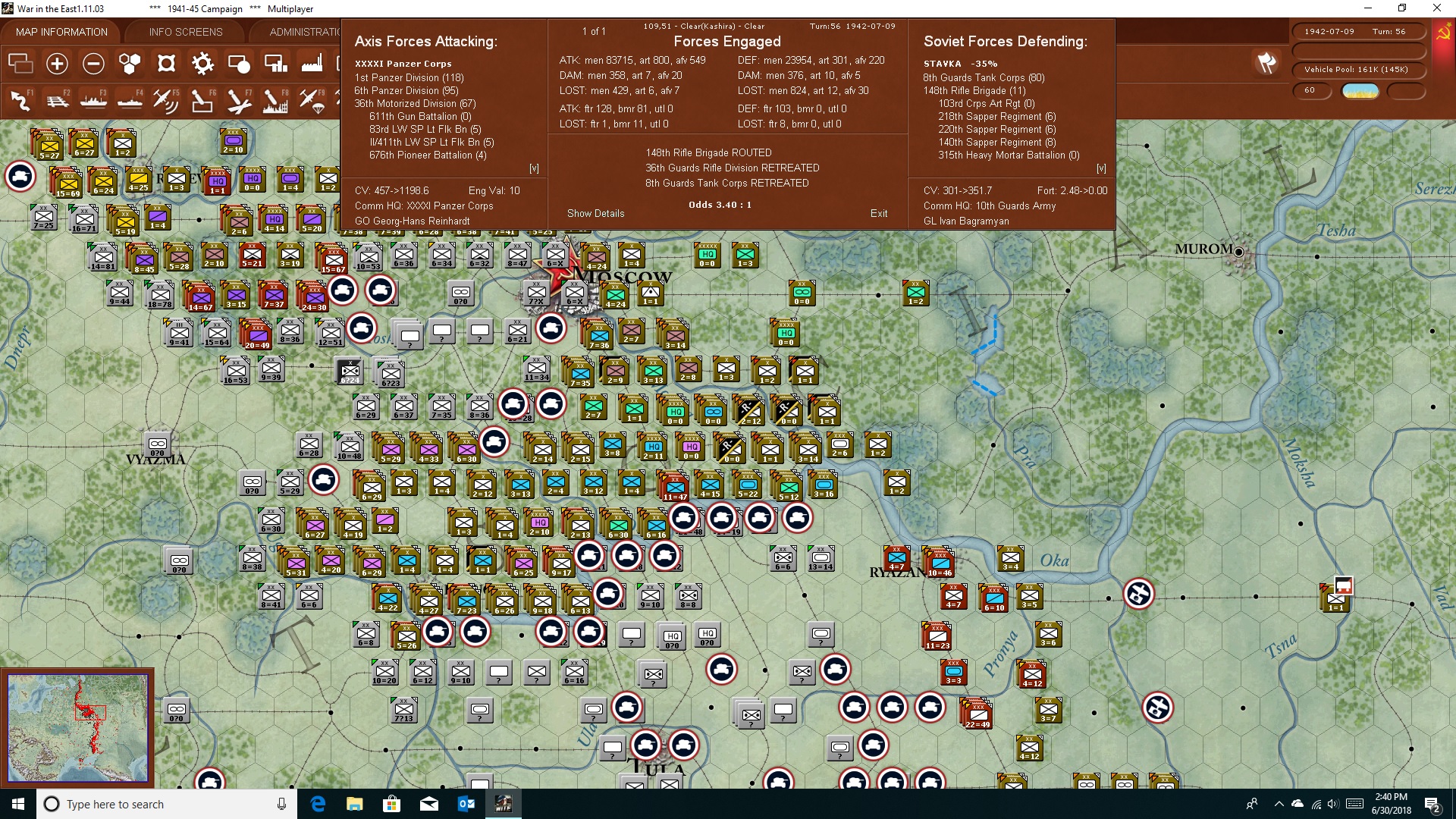The image size is (1456, 819).
Task: Click 148th Rifle Brigade (11) entry
Action: [x=974, y=90]
